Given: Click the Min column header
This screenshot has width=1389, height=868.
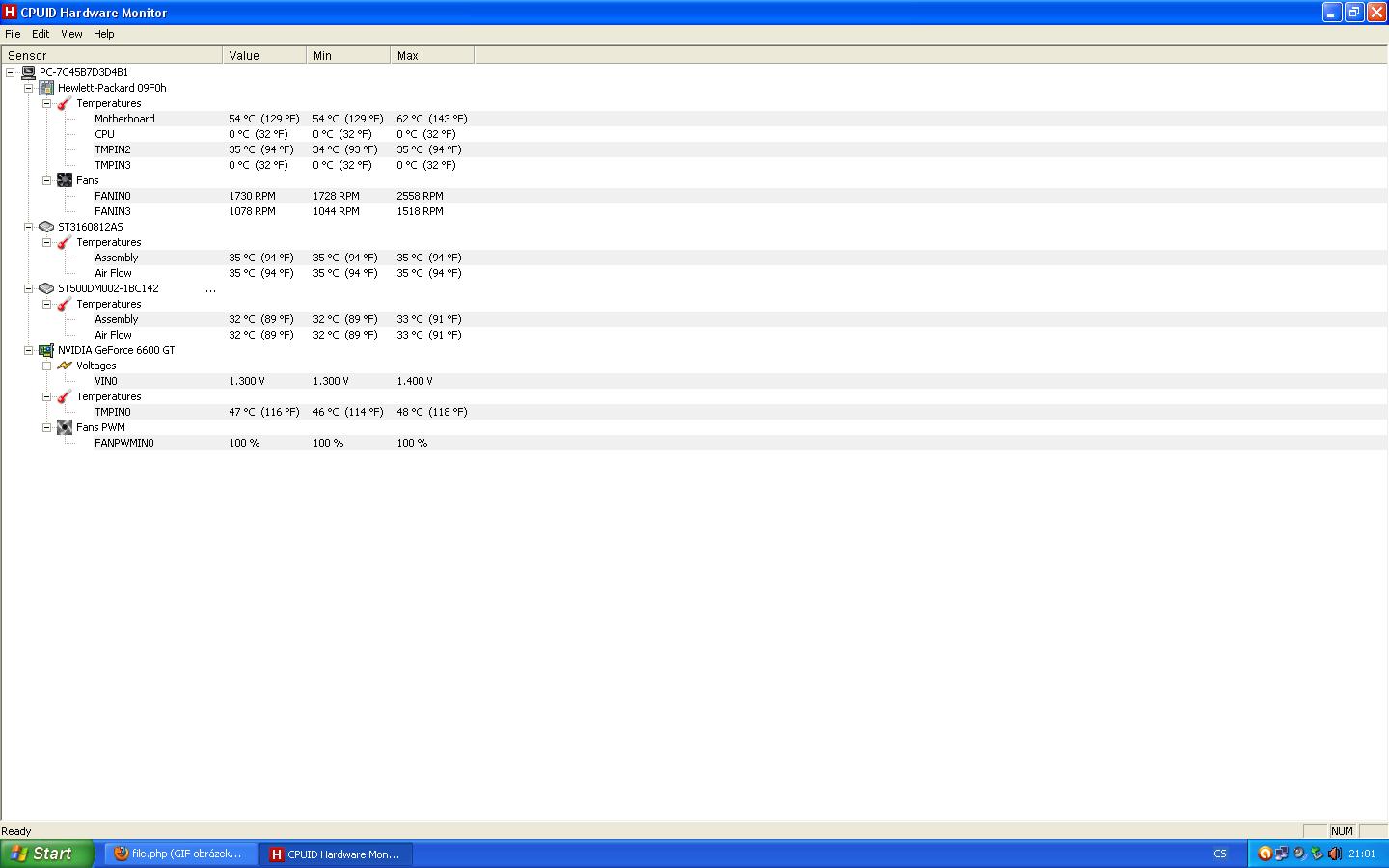Looking at the screenshot, I should point(348,55).
